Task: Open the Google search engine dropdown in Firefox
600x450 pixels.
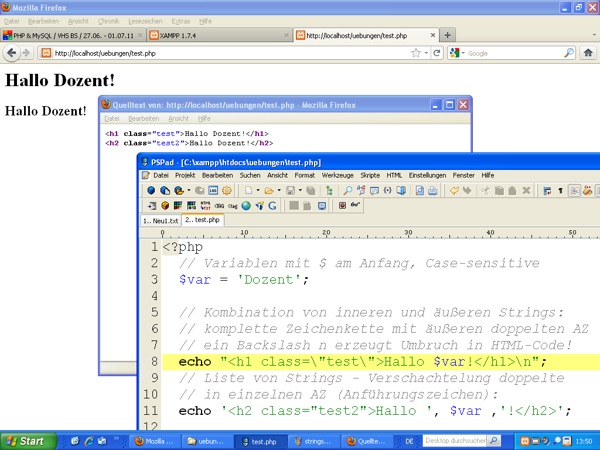Action: coord(457,53)
